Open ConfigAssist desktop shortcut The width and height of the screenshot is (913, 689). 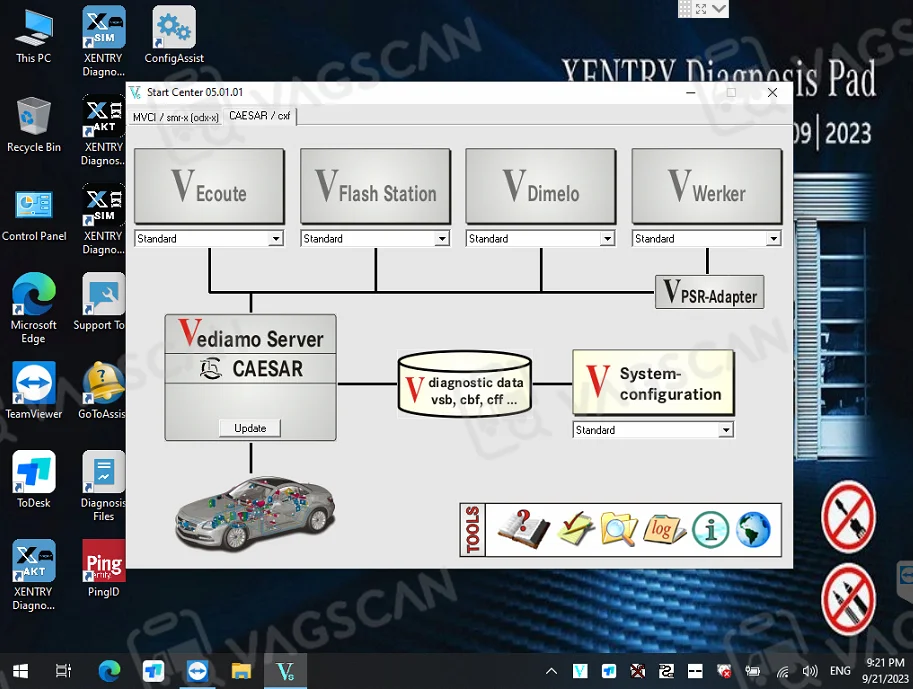[x=174, y=36]
